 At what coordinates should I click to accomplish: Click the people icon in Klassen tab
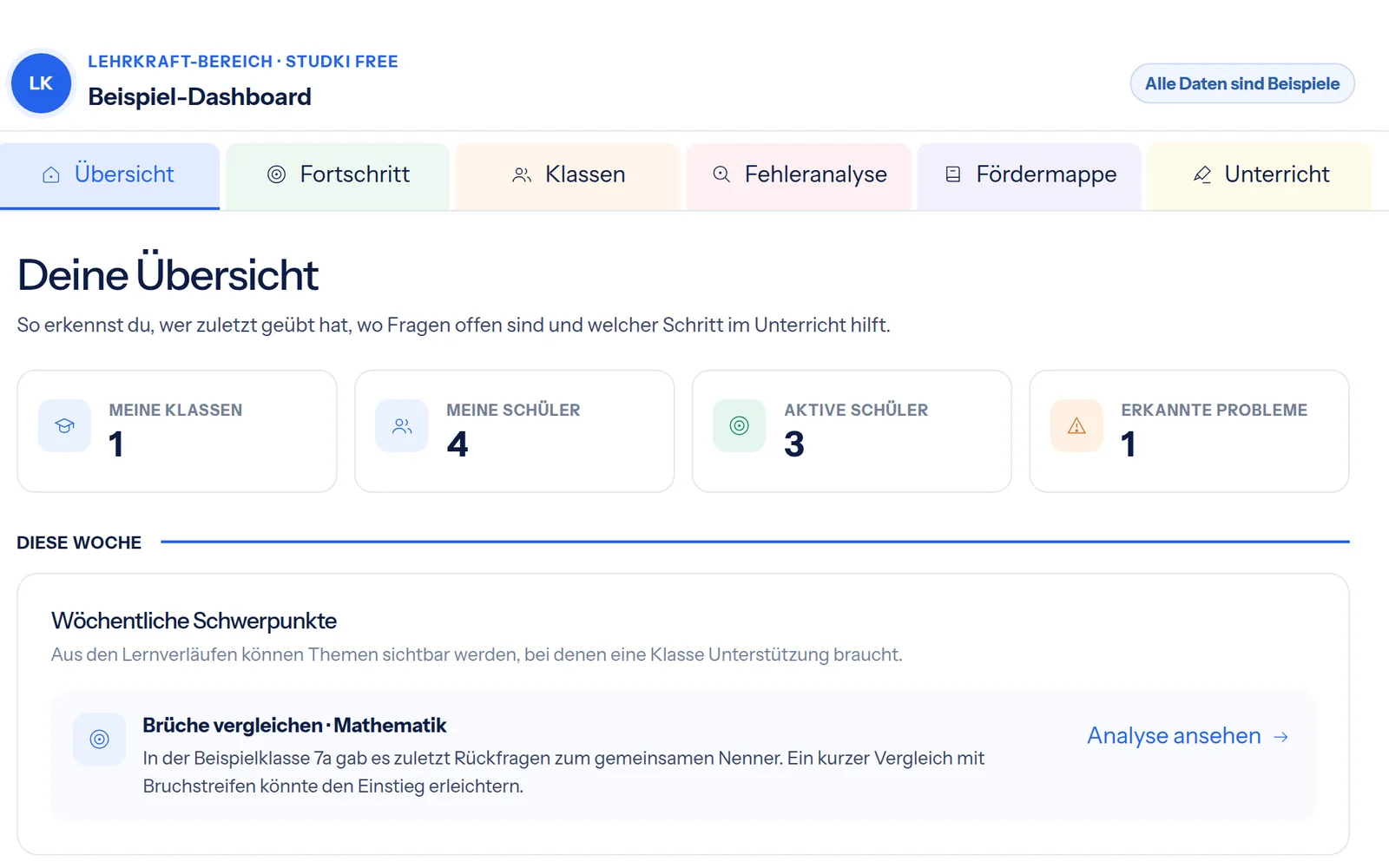[521, 174]
